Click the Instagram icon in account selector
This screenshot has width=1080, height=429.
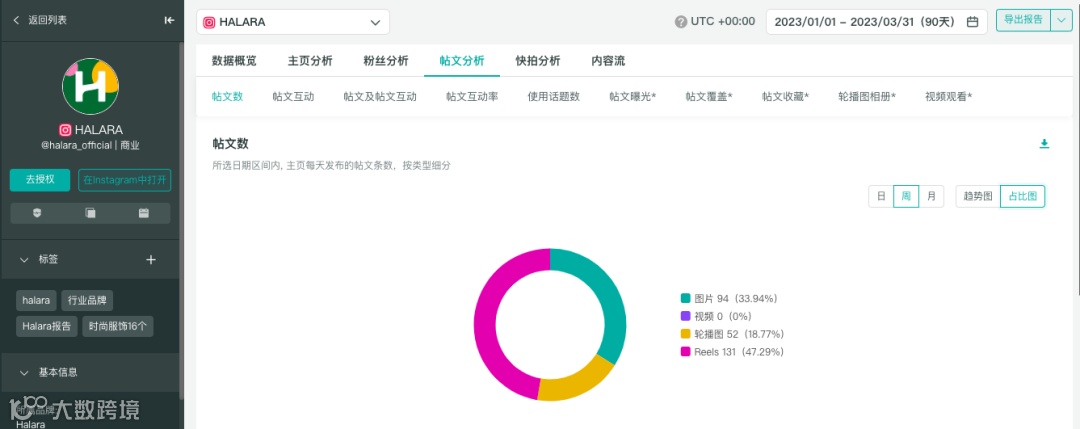tap(209, 22)
